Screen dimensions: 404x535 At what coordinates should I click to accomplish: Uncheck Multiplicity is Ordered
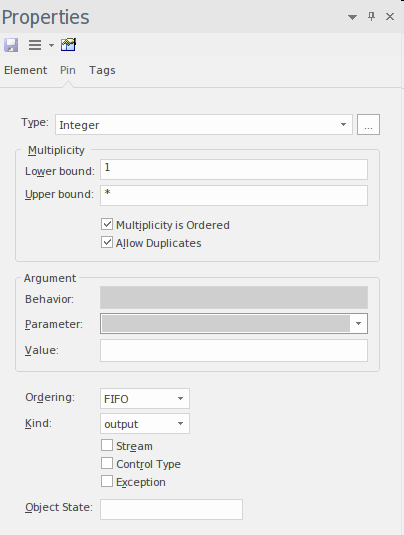107,224
